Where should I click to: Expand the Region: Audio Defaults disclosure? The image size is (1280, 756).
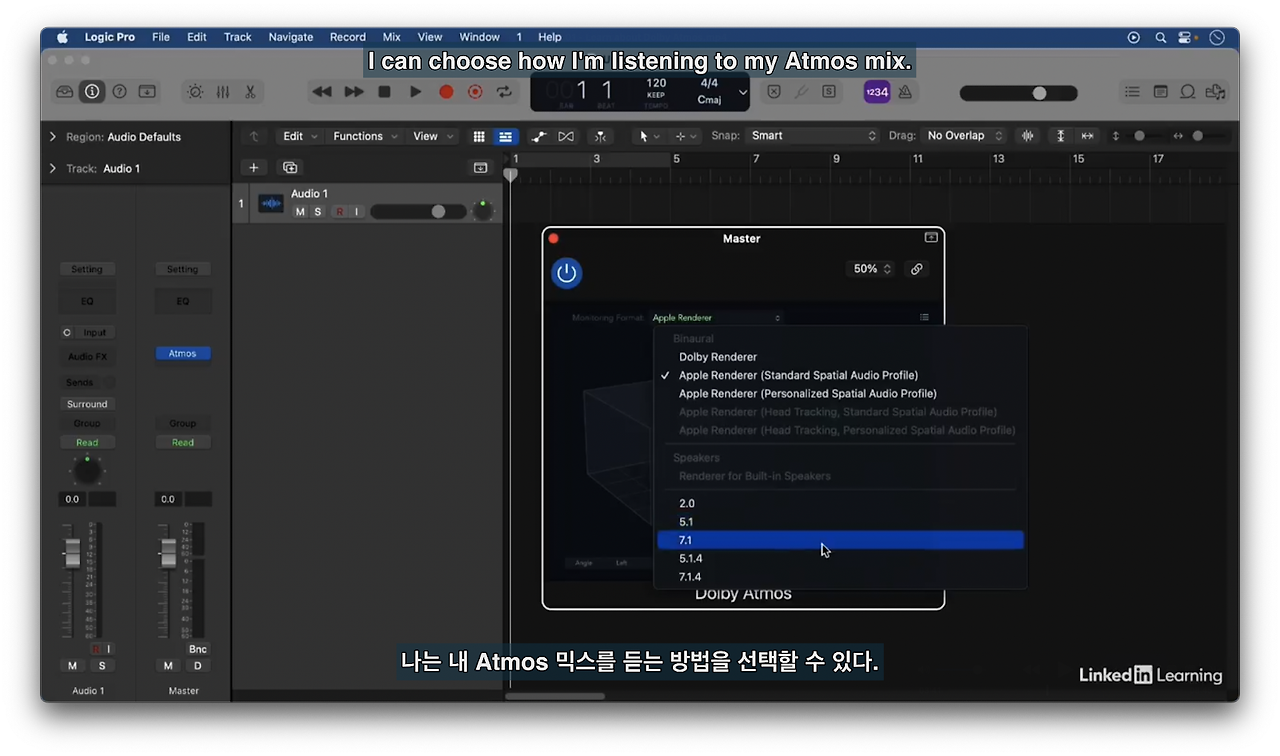click(x=53, y=137)
